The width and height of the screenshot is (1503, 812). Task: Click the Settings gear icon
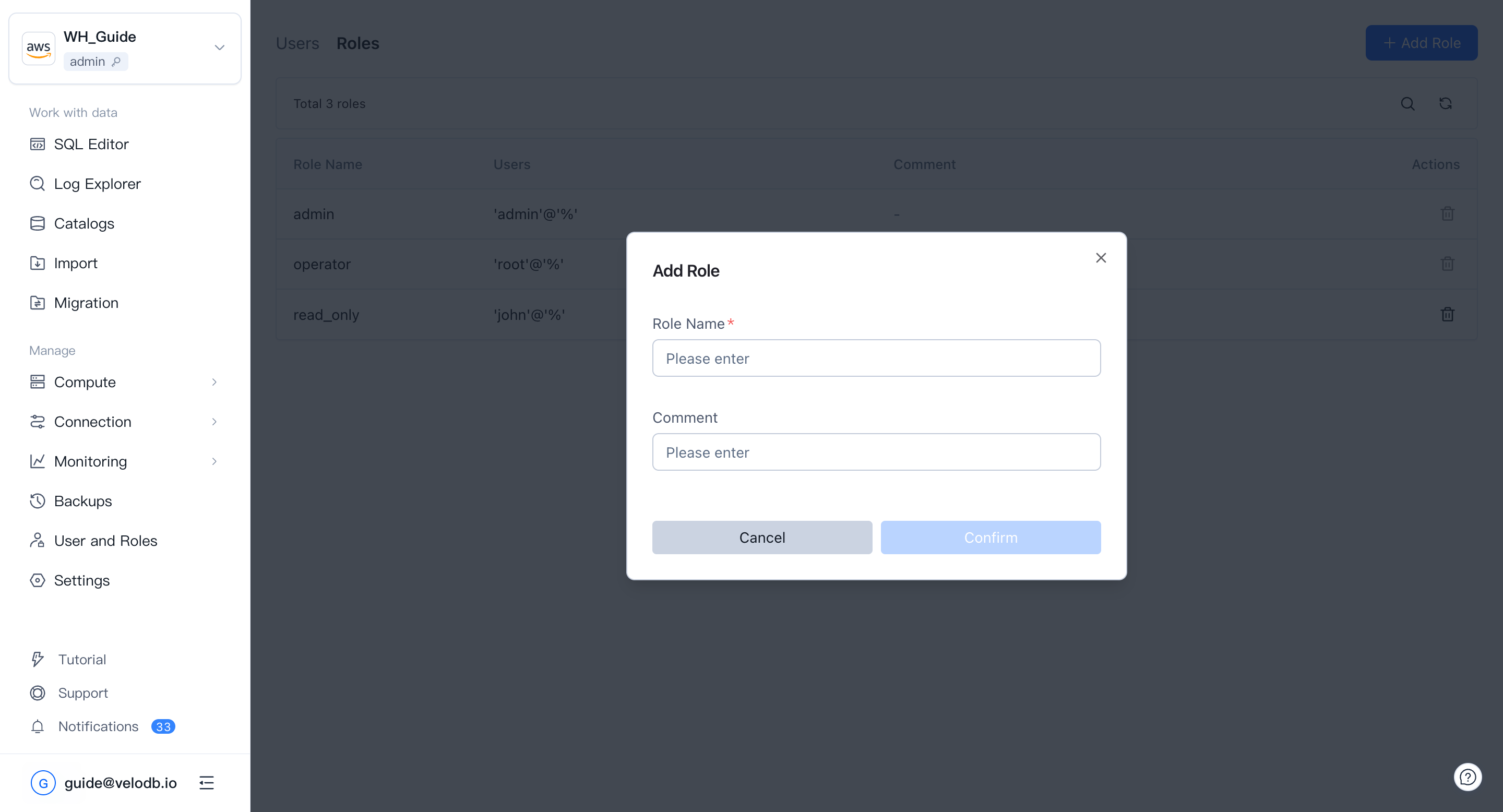tap(38, 580)
